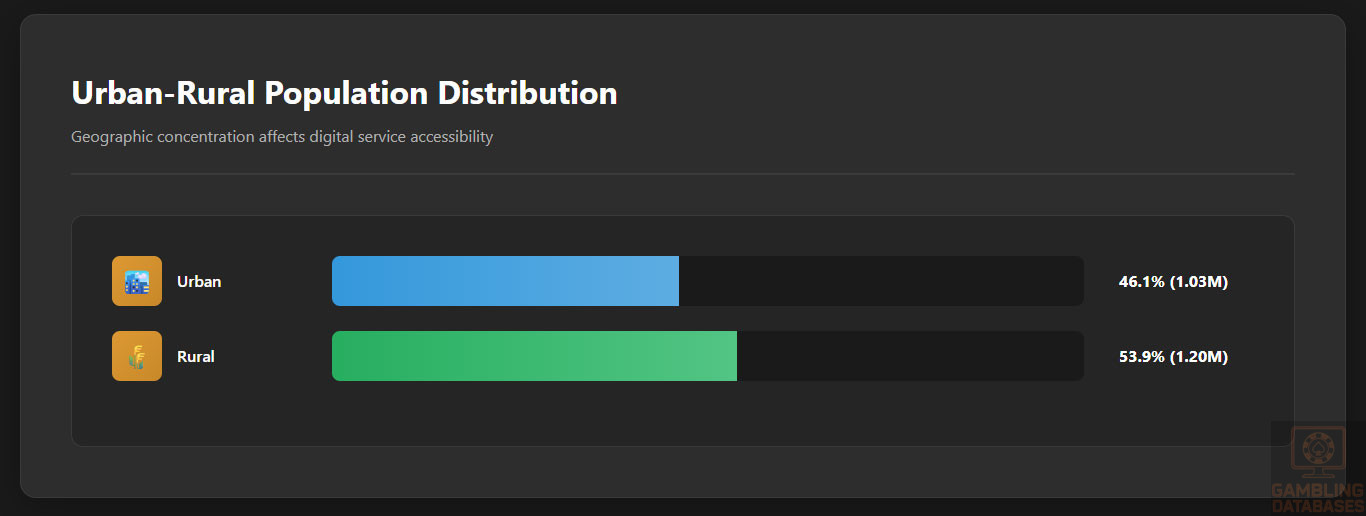Click "Geographic concentration" in the subtitle
The height and width of the screenshot is (516, 1366).
162,137
